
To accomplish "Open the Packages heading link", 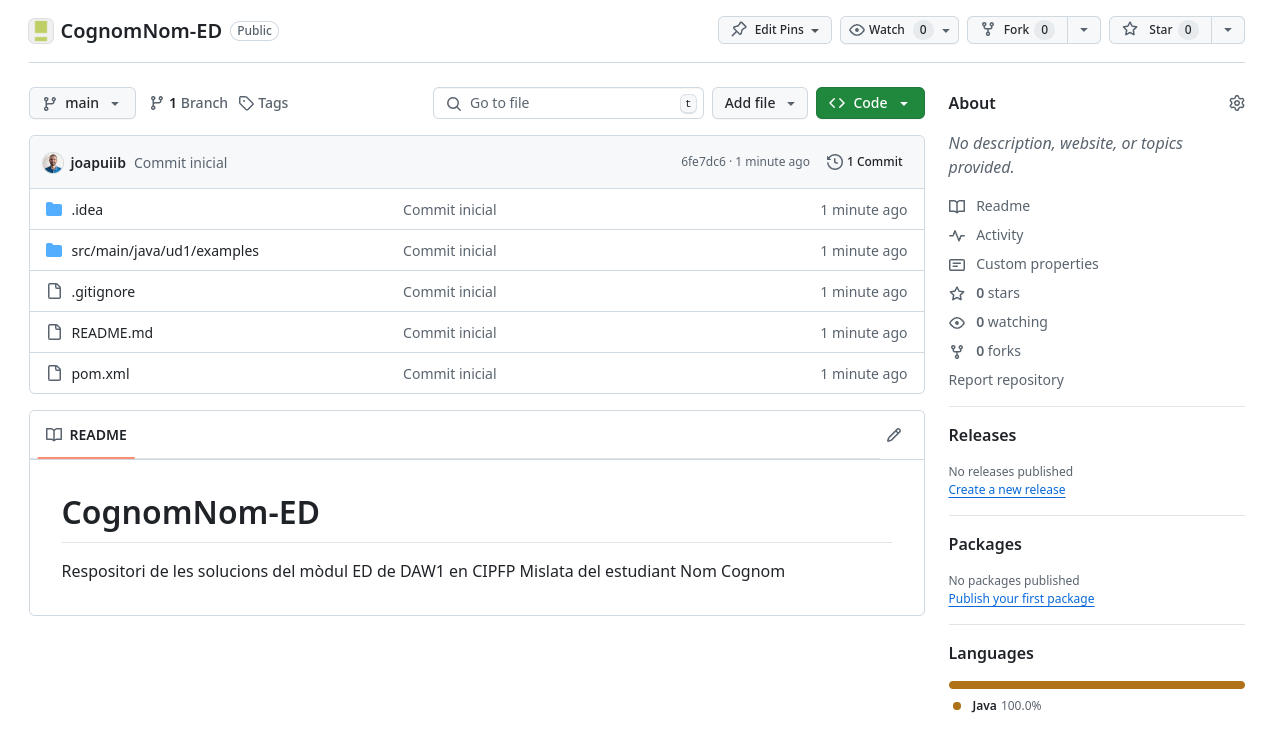I will [x=985, y=544].
